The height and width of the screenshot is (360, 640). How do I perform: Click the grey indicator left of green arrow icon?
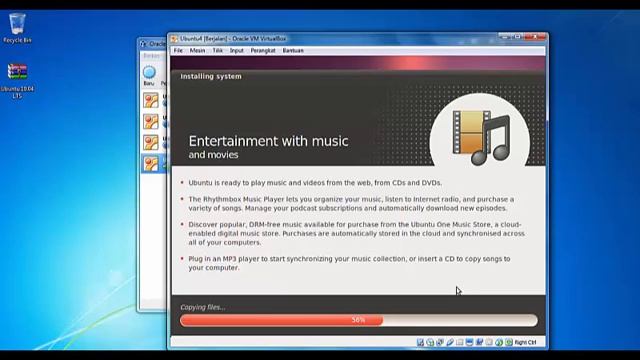pos(489,342)
